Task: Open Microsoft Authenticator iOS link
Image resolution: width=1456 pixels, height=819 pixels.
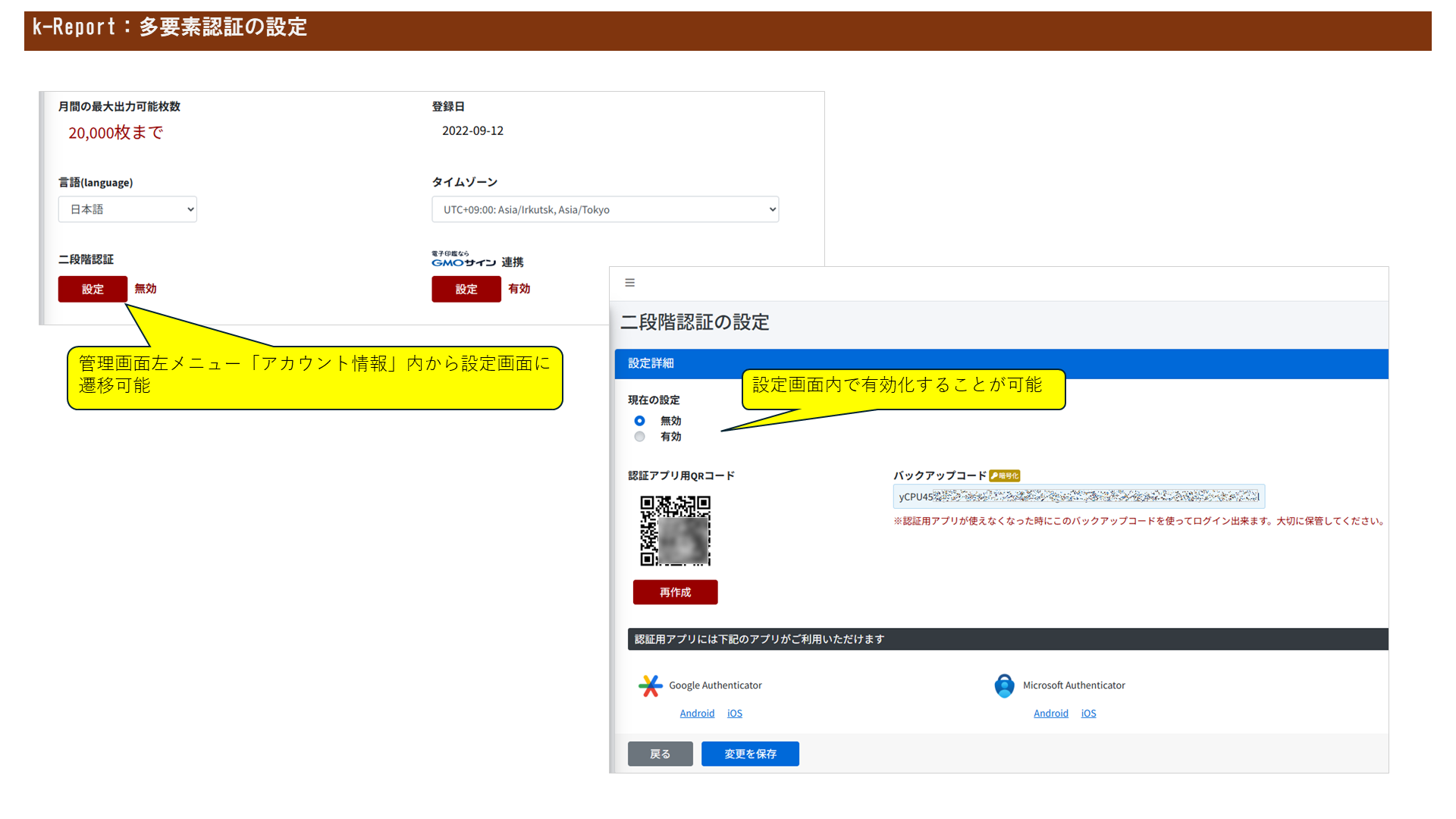Action: (x=1088, y=714)
